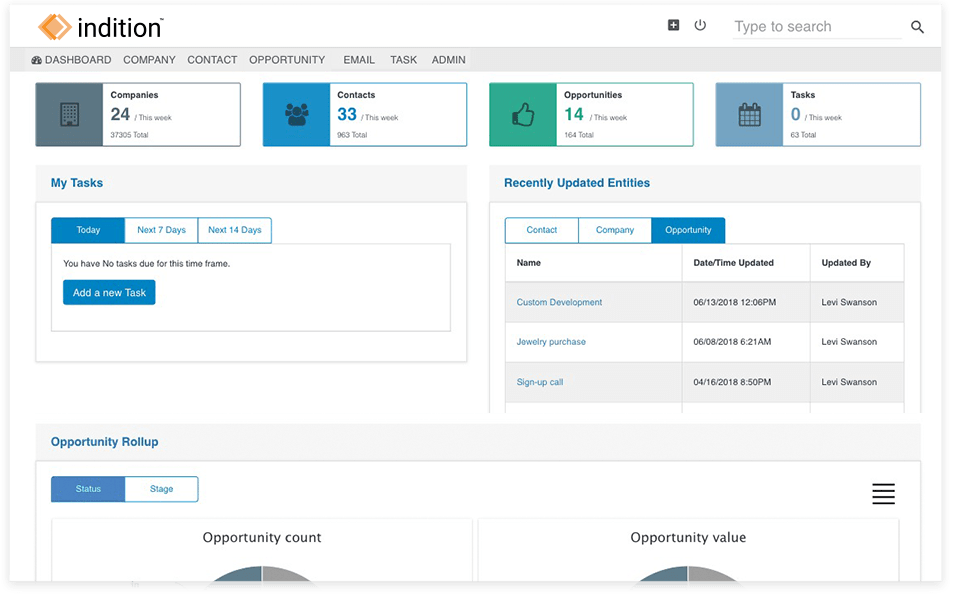Click the Opportunities count 14

[x=574, y=114]
